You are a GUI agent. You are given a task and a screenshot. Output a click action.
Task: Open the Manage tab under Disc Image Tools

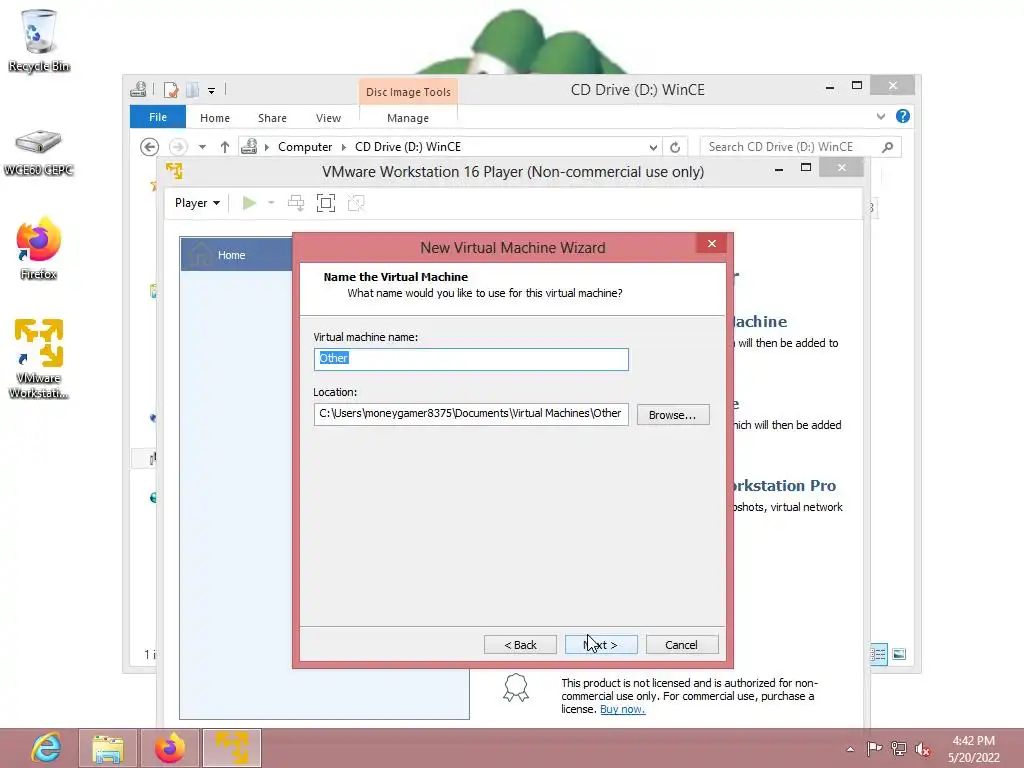[x=408, y=118]
